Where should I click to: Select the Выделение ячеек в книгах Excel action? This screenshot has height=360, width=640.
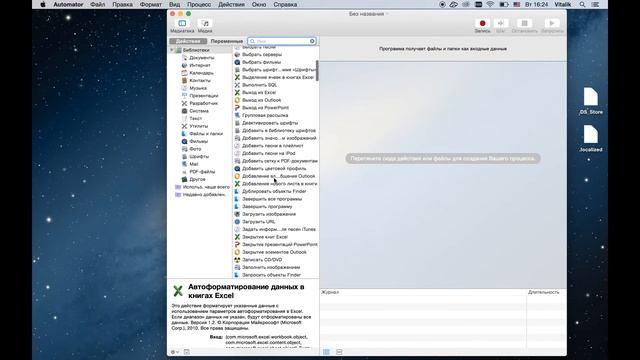click(278, 78)
